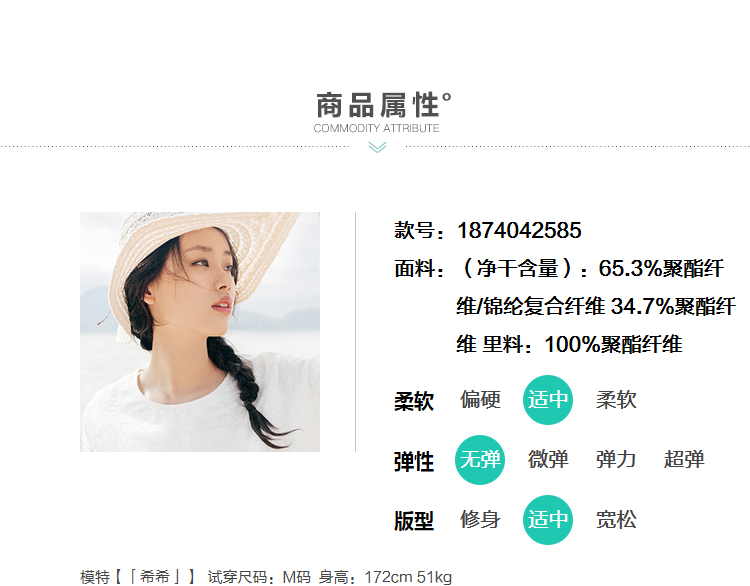Click the 面料 fabric label
Screen dimensions: 750x586
pyautogui.click(x=419, y=269)
